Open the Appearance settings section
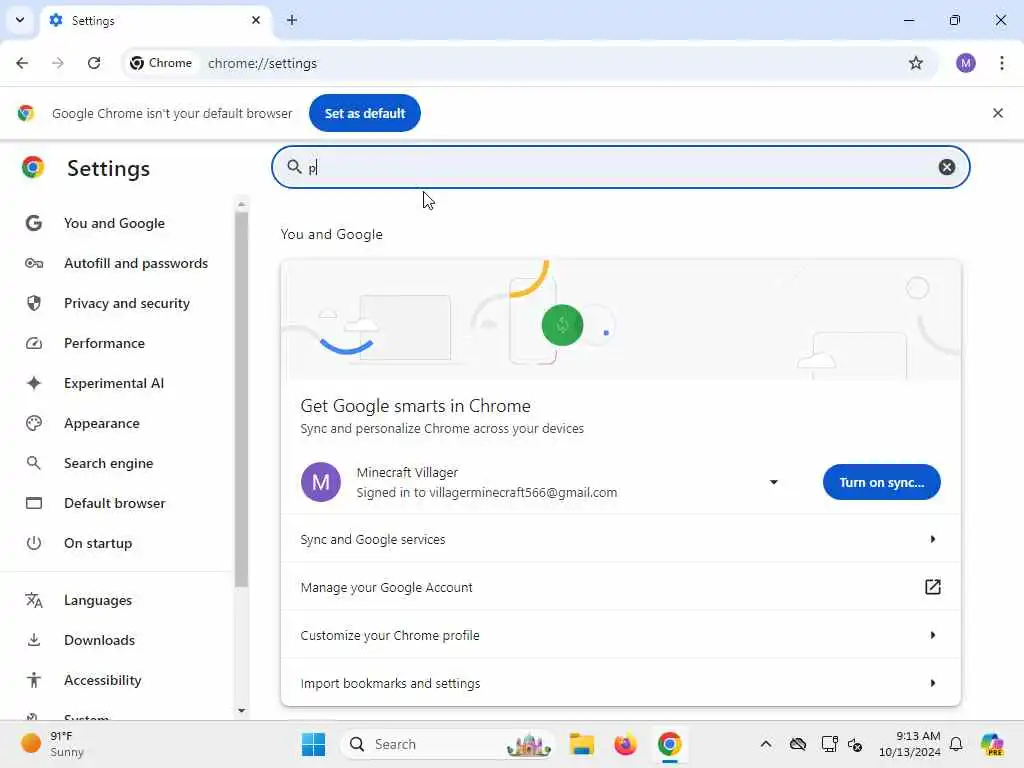Image resolution: width=1024 pixels, height=768 pixels. coord(102,423)
